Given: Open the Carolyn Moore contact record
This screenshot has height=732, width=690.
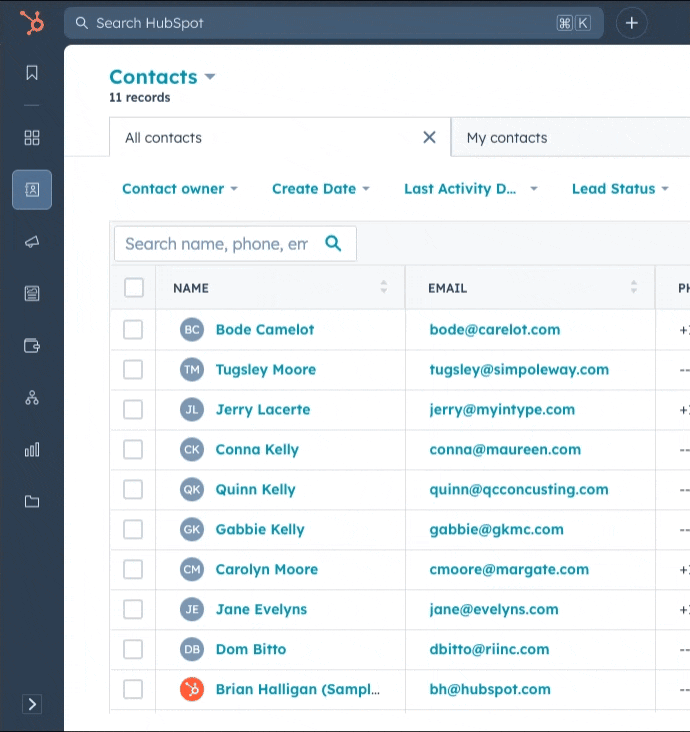Looking at the screenshot, I should point(267,569).
